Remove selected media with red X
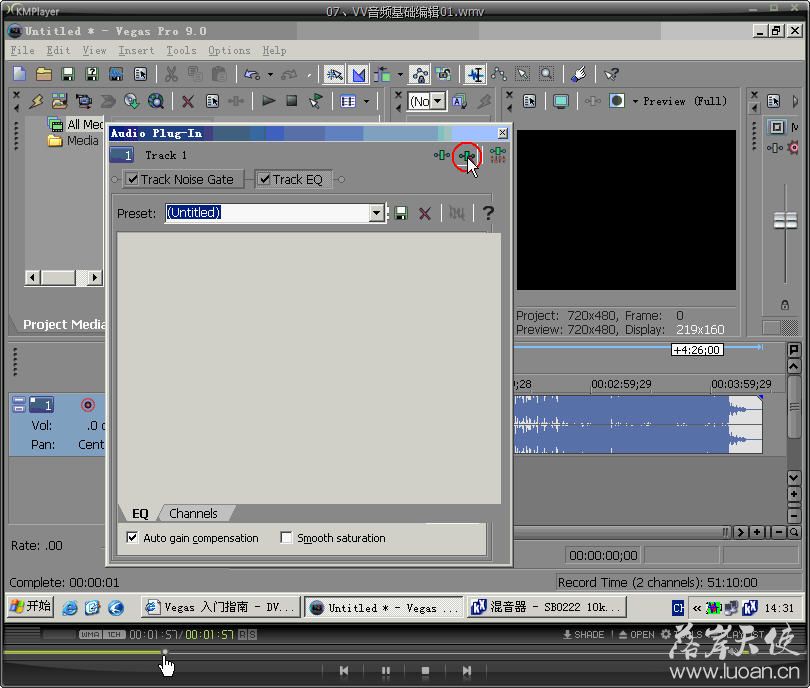 click(188, 101)
